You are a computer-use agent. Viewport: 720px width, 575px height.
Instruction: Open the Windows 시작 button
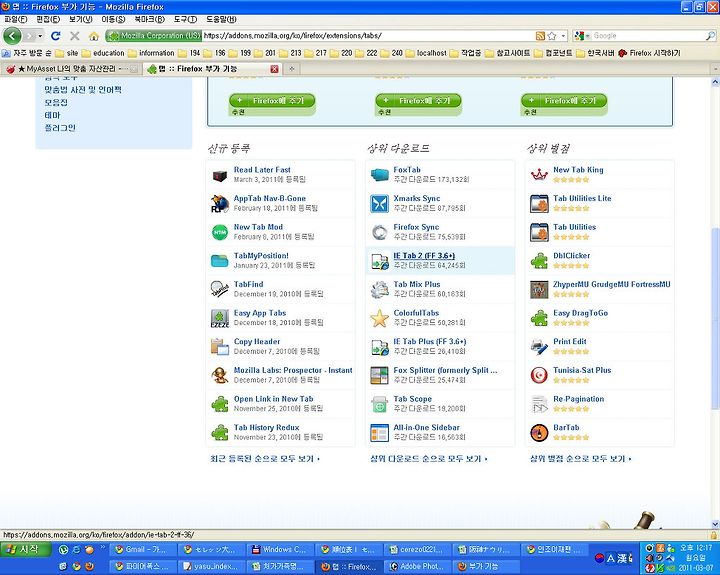coord(26,549)
